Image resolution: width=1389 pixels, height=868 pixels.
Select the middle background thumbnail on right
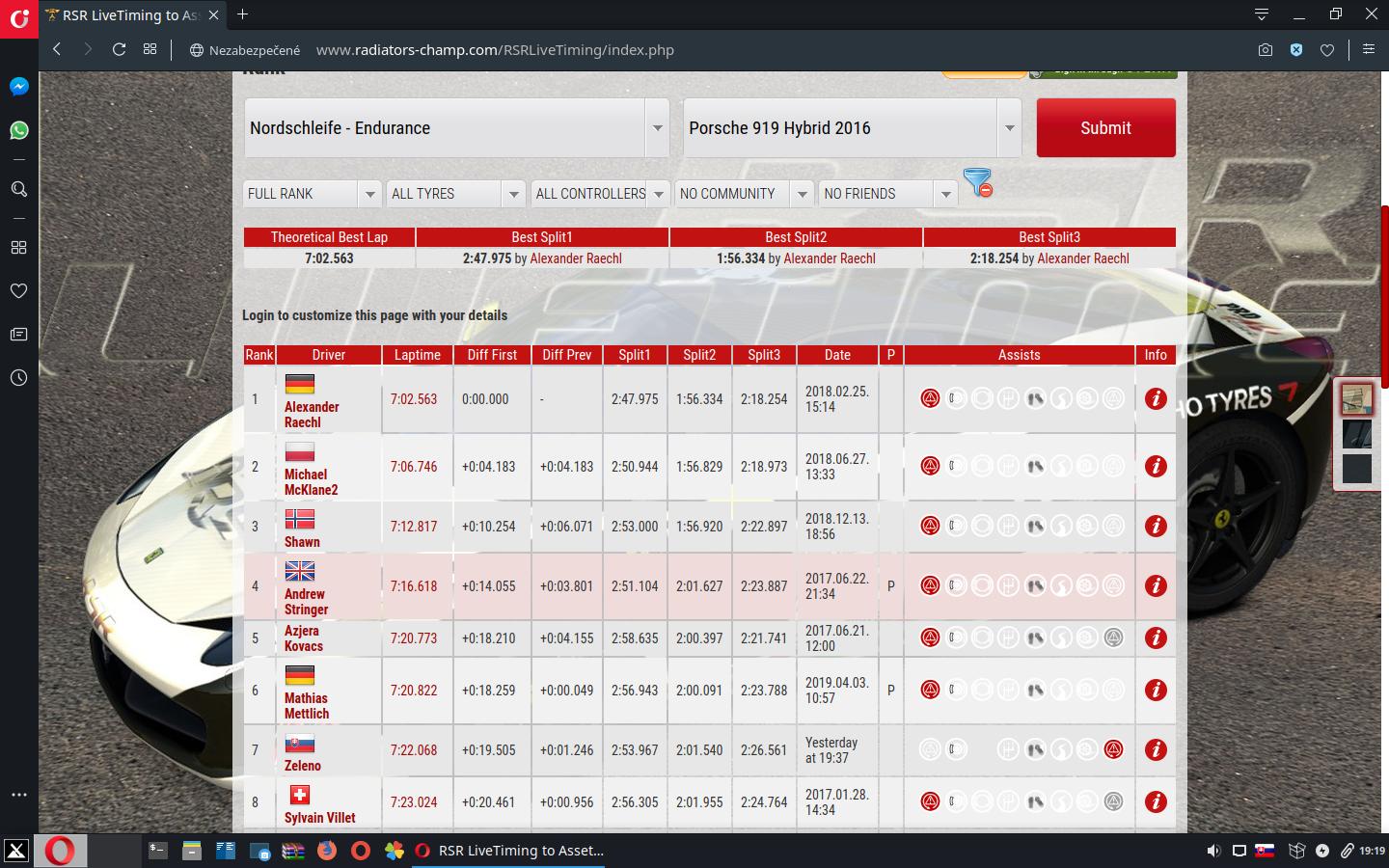click(x=1357, y=434)
